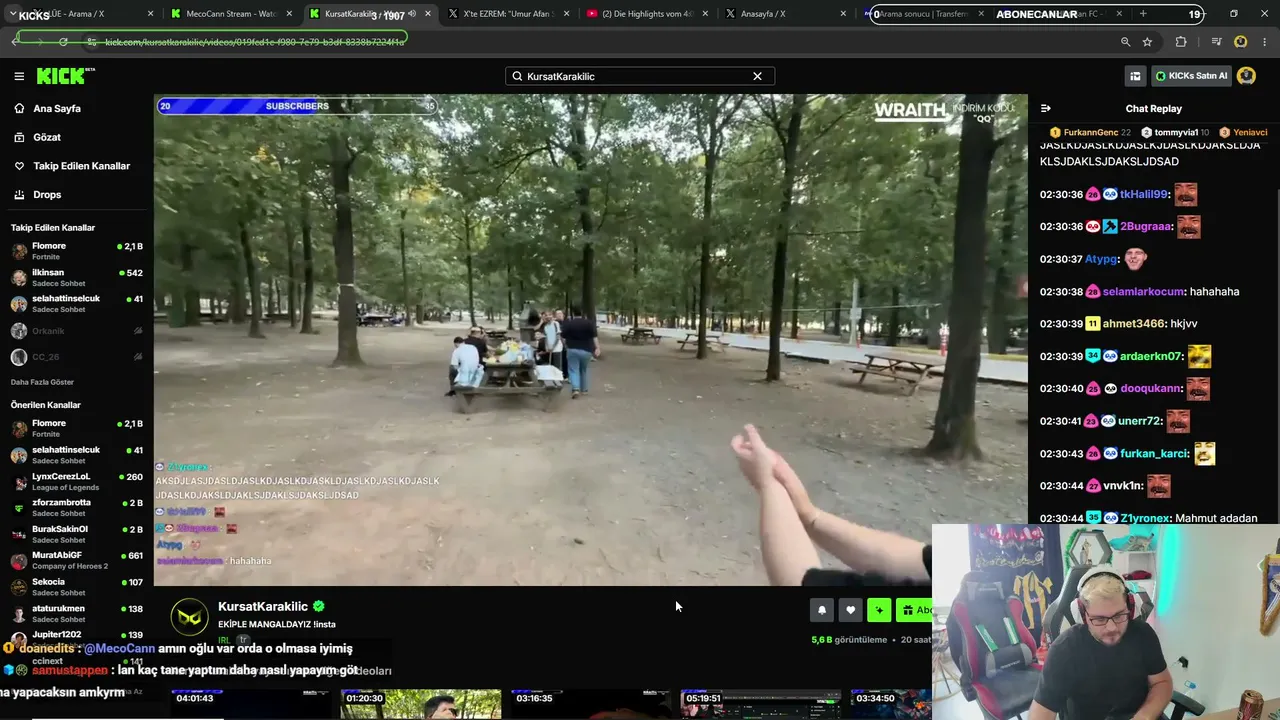The width and height of the screenshot is (1280, 720).
Task: Open the video thumbnail with duration 05:19:51
Action: 760,704
